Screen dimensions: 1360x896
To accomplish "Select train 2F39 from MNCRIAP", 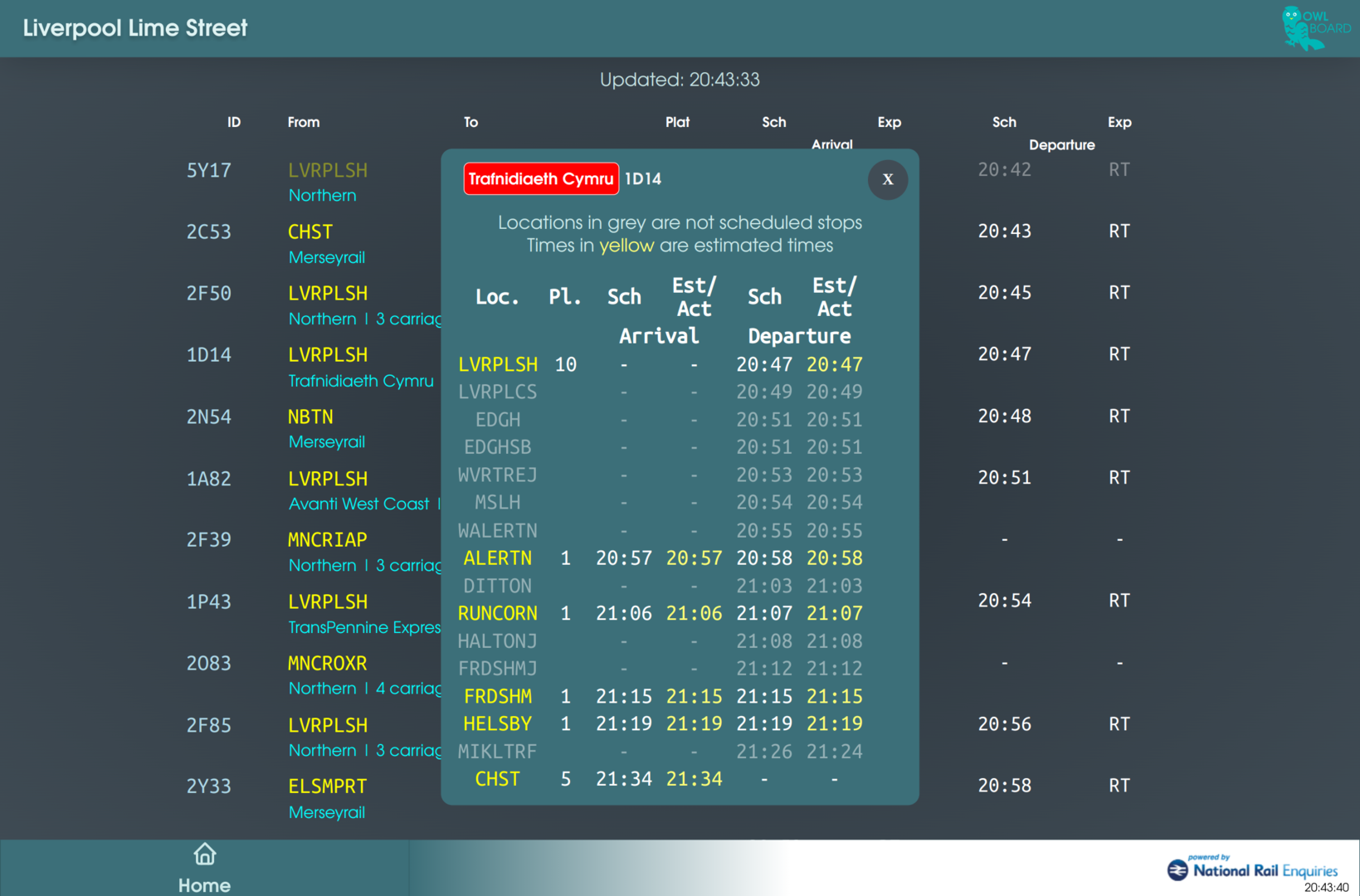I will [x=208, y=540].
